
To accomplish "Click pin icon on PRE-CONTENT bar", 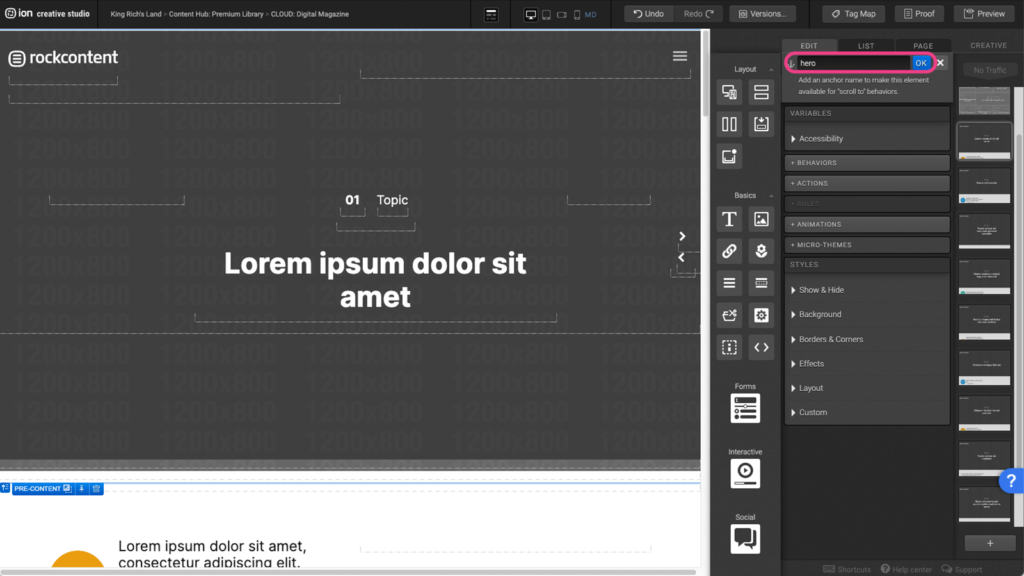I will (x=82, y=488).
